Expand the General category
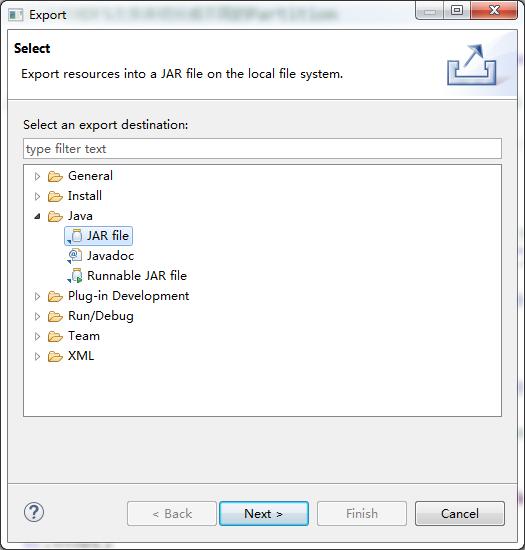Screen dimensions: 525x550 coord(37,176)
